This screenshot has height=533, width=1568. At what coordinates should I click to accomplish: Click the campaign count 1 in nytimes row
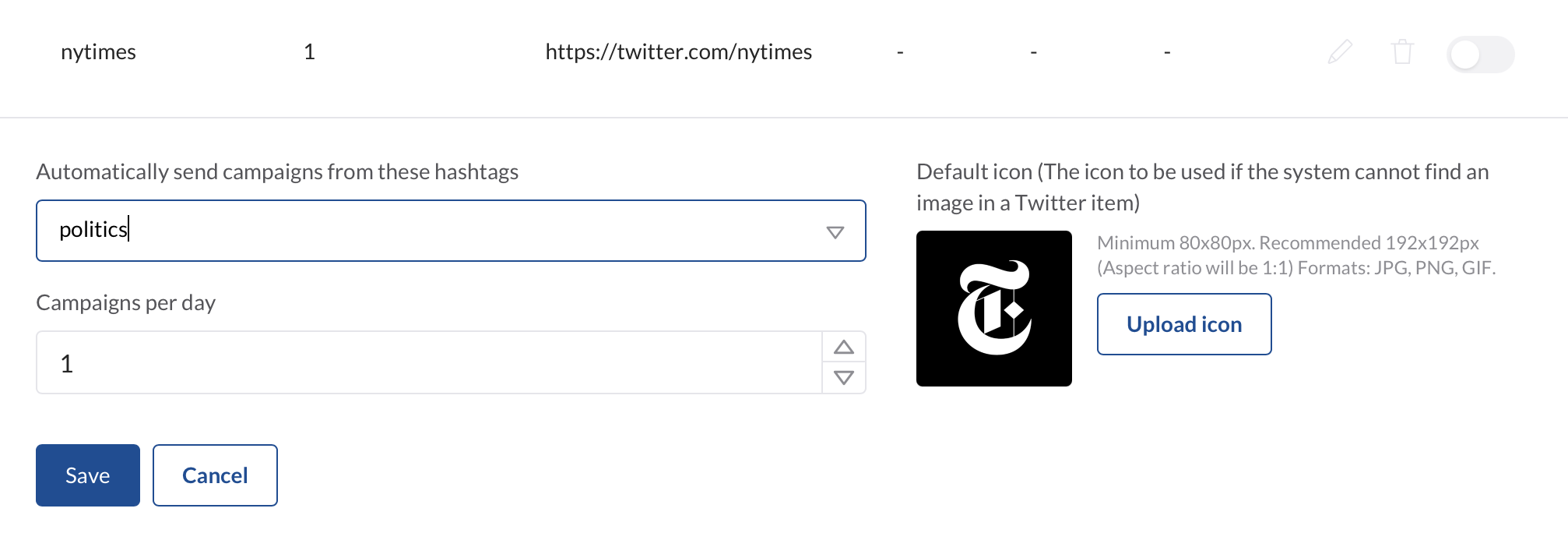(309, 52)
